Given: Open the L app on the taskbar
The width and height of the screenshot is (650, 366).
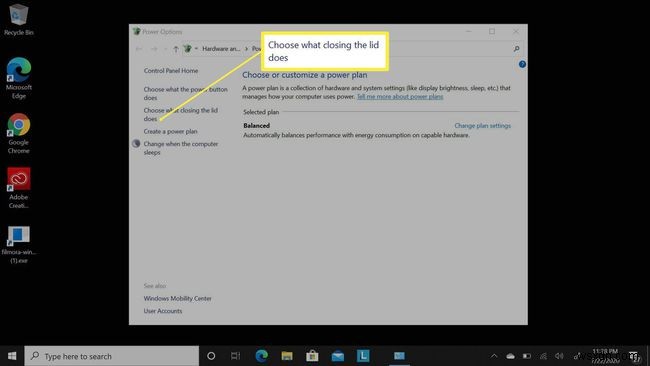Looking at the screenshot, I should click(363, 356).
